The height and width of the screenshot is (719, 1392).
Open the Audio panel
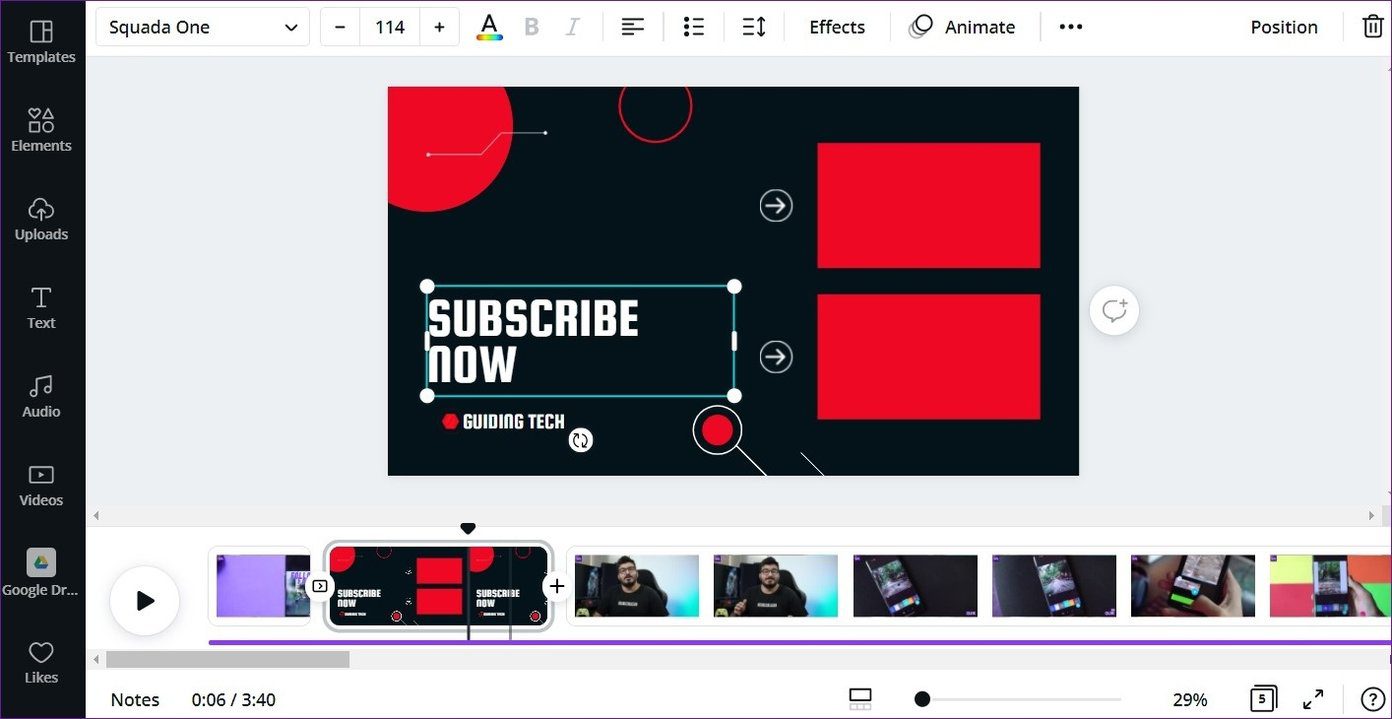pos(41,397)
